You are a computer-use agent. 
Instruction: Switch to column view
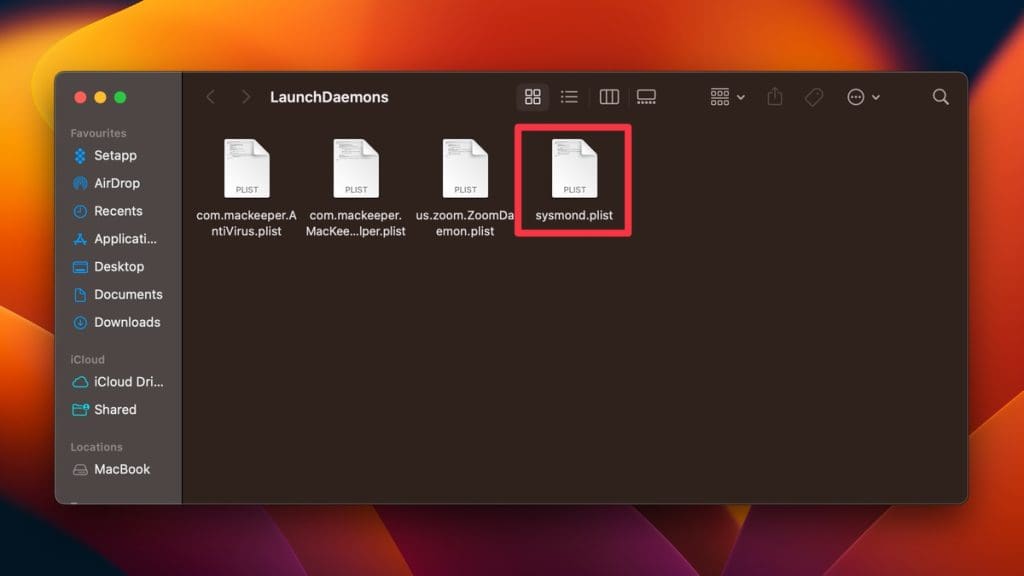[x=609, y=97]
